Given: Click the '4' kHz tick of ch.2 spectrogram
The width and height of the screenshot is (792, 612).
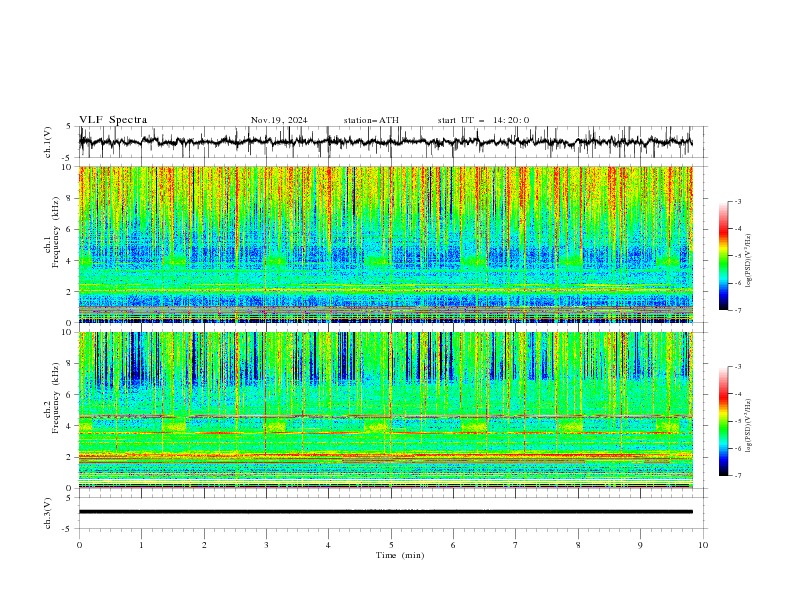Looking at the screenshot, I should point(70,426).
